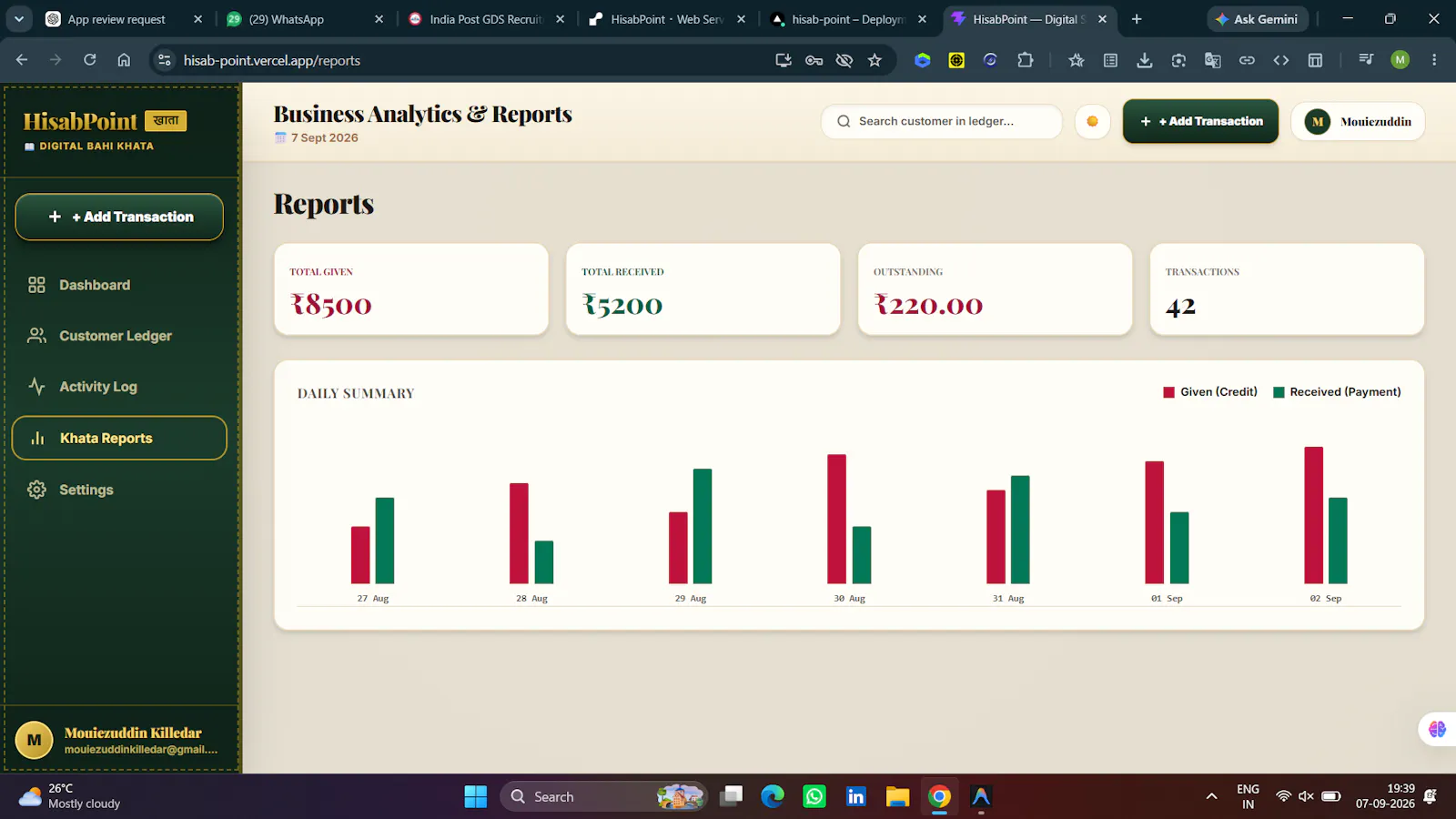Open browser downloads icon
This screenshot has height=819, width=1456.
point(1145,60)
